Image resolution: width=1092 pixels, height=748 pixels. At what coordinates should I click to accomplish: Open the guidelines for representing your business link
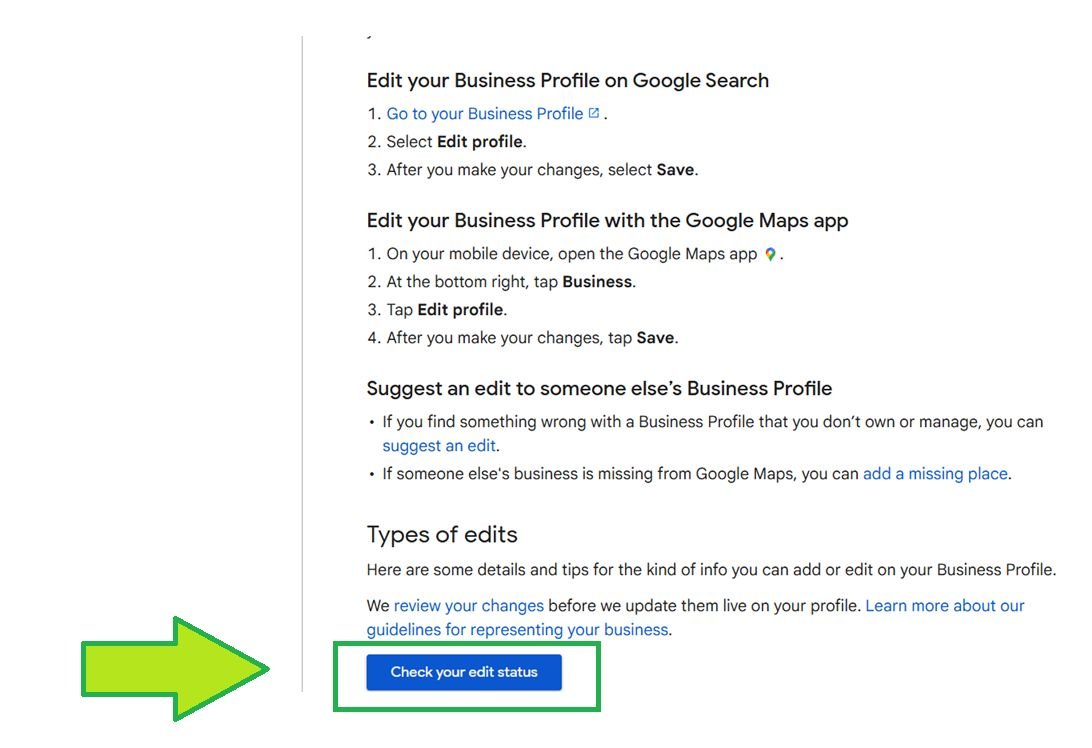(x=516, y=629)
